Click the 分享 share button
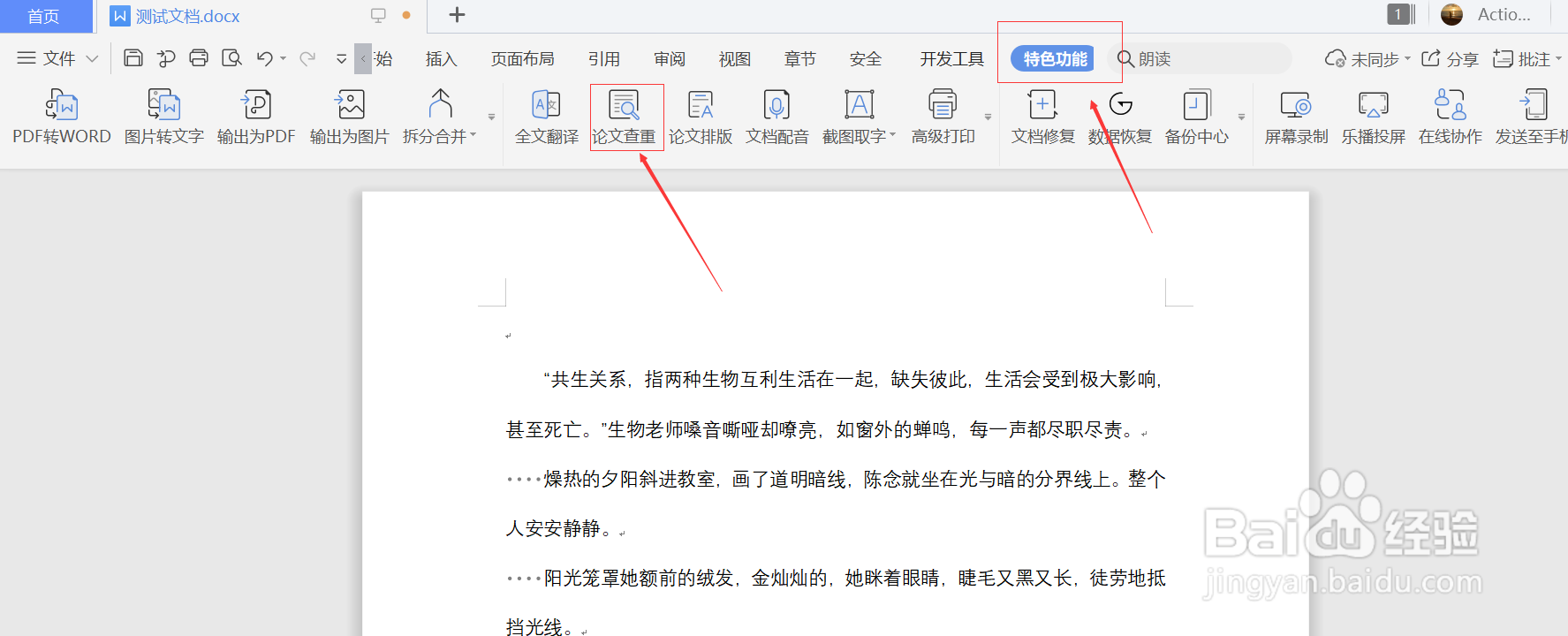This screenshot has height=636, width=1568. click(x=1450, y=59)
